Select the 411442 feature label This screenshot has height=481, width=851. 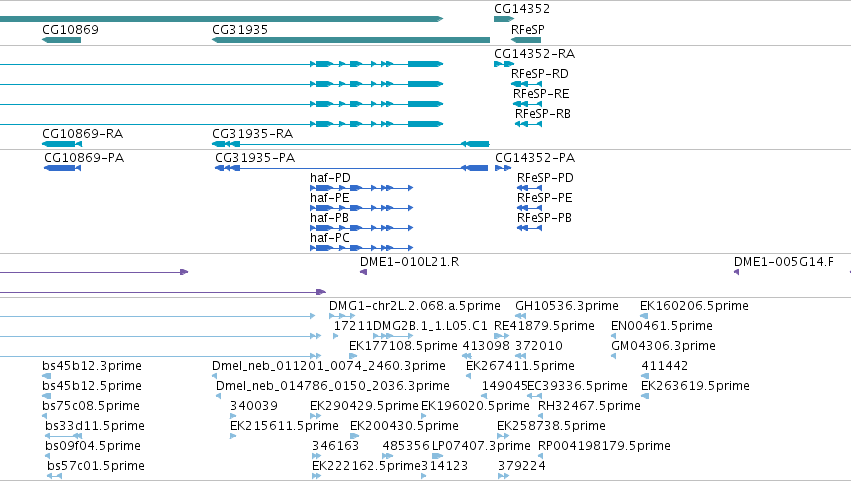pyautogui.click(x=665, y=366)
